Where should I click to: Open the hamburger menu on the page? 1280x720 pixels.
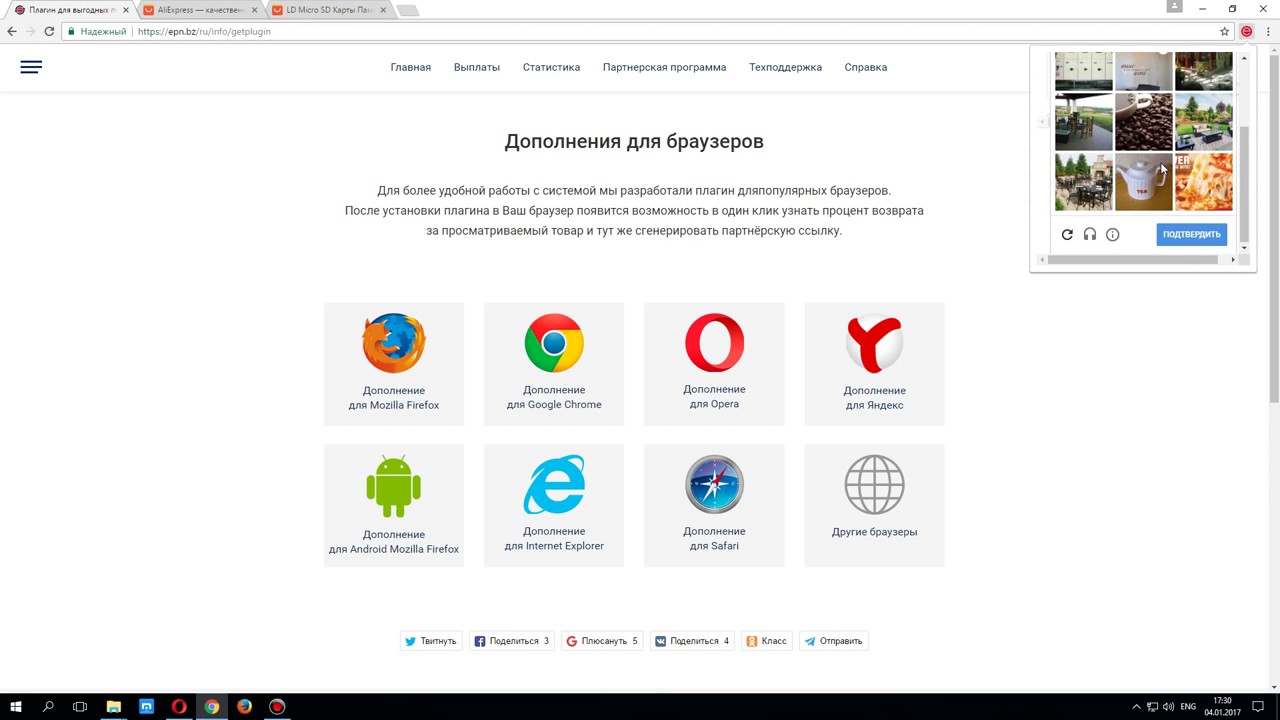[x=31, y=67]
